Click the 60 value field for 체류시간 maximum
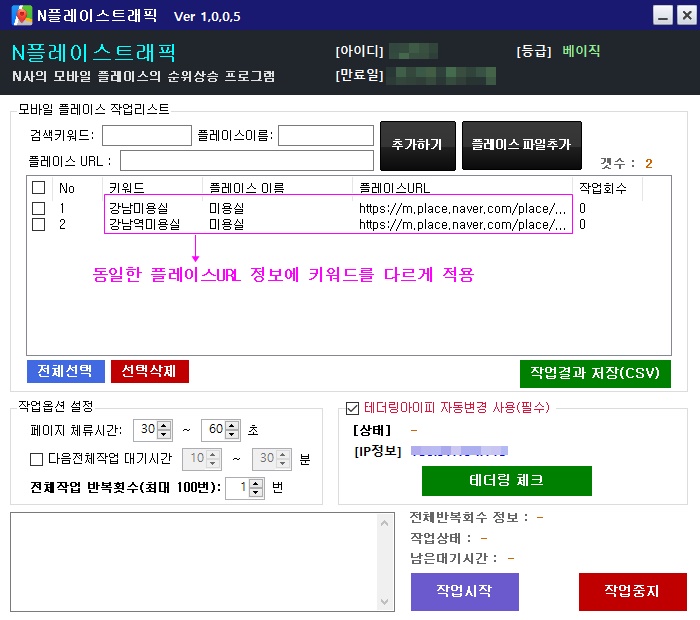700x620 pixels. coord(214,430)
